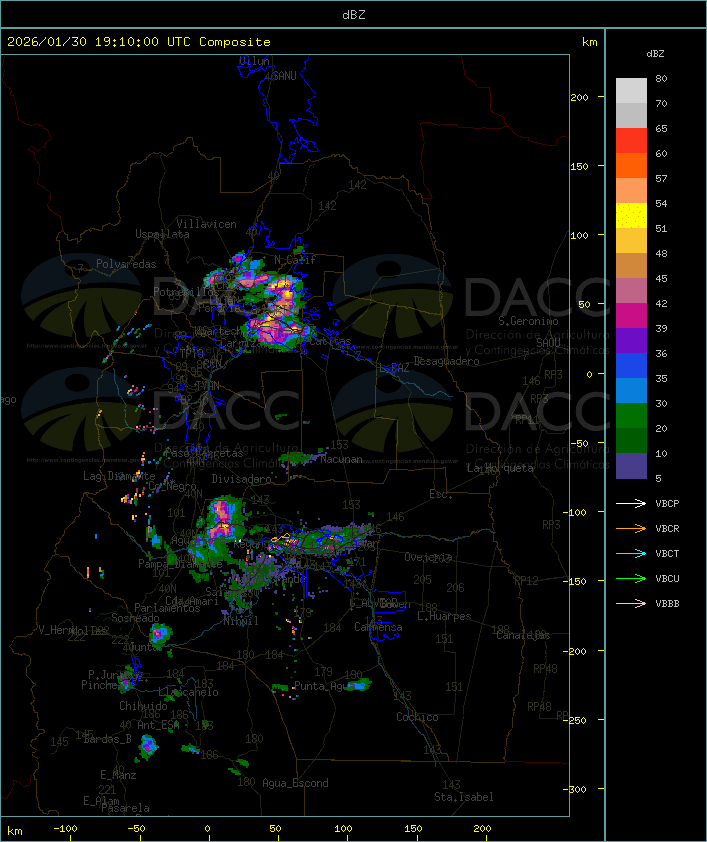The width and height of the screenshot is (707, 842).
Task: Click the green VBCU arrow symbol
Action: coord(631,578)
